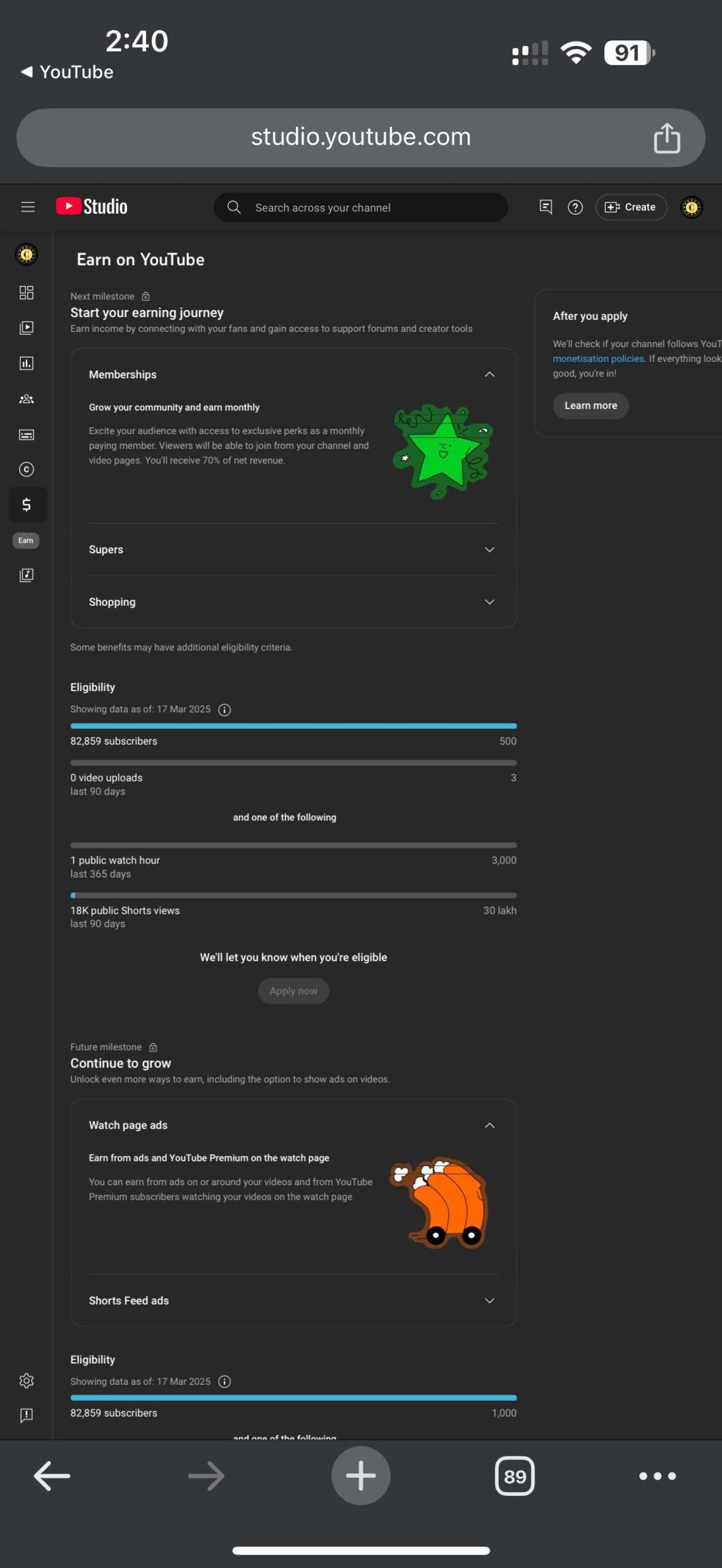Open the Dashboard sidebar icon
Image resolution: width=722 pixels, height=1568 pixels.
coord(26,293)
